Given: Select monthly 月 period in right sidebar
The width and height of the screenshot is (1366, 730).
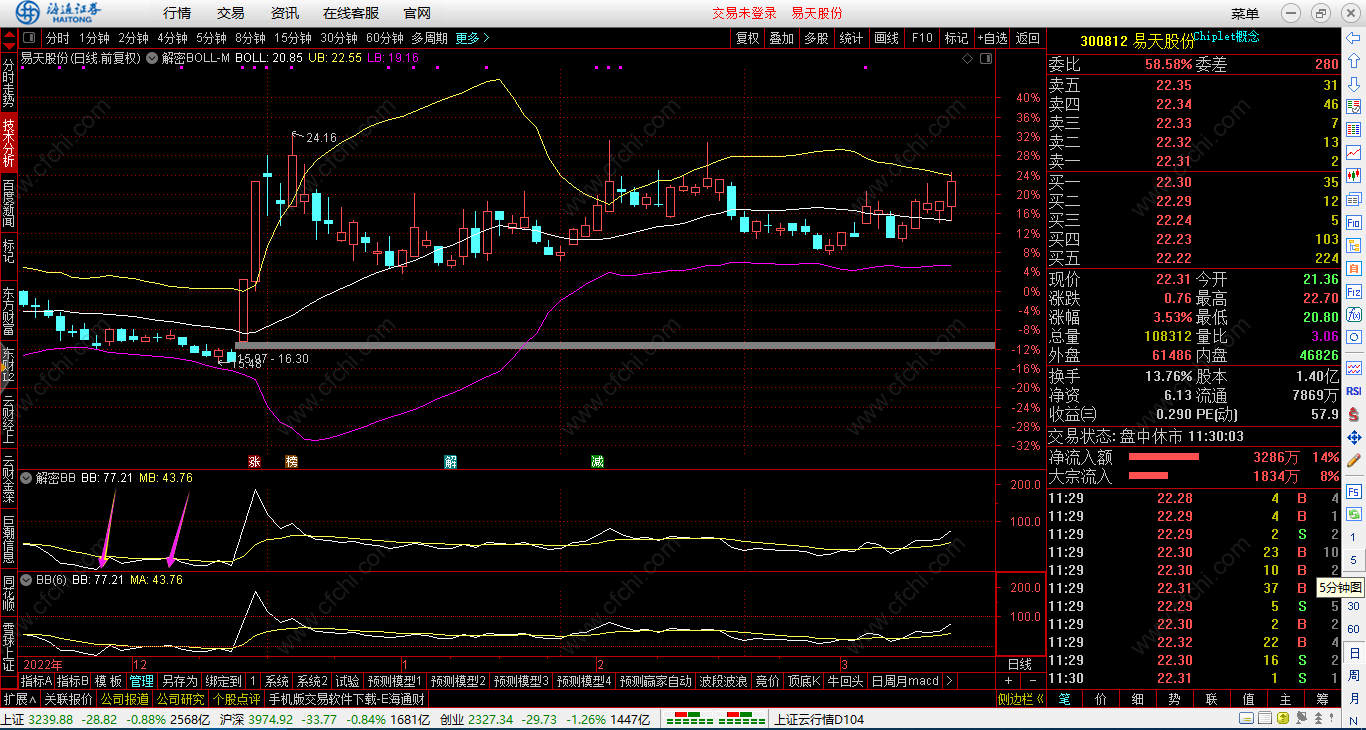Looking at the screenshot, I should [x=1353, y=698].
